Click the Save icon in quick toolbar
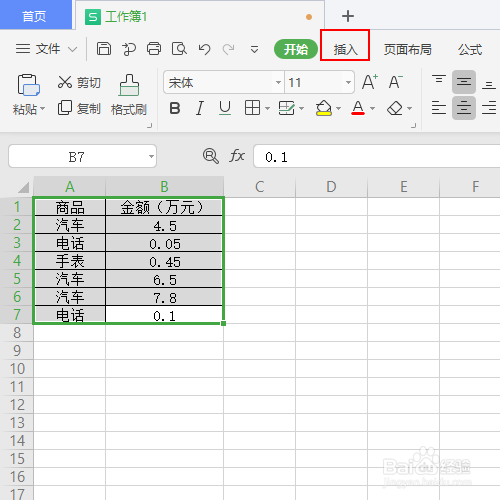Screen dimensions: 500x500 coord(104,49)
